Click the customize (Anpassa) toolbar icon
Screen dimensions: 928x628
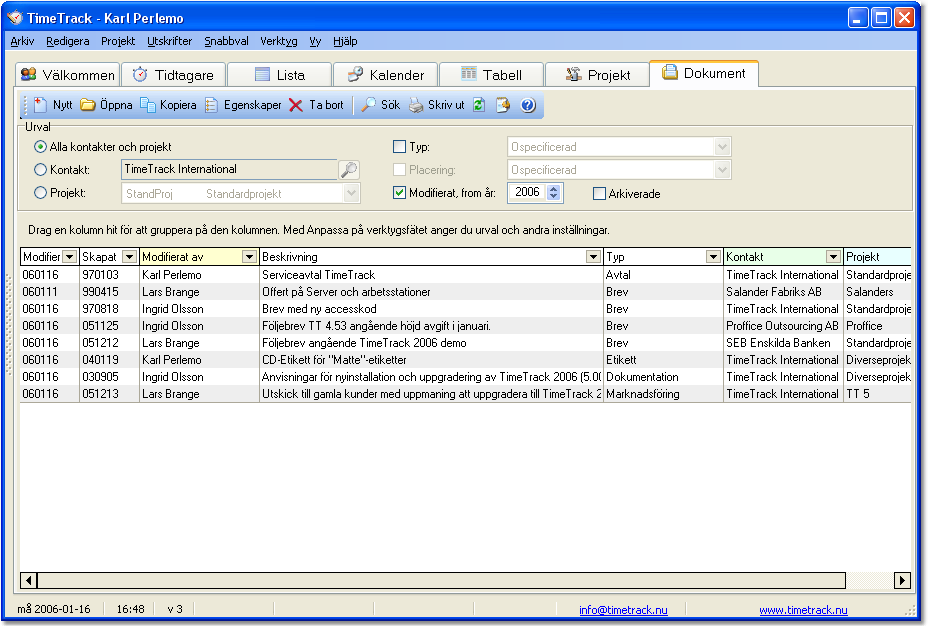point(502,105)
